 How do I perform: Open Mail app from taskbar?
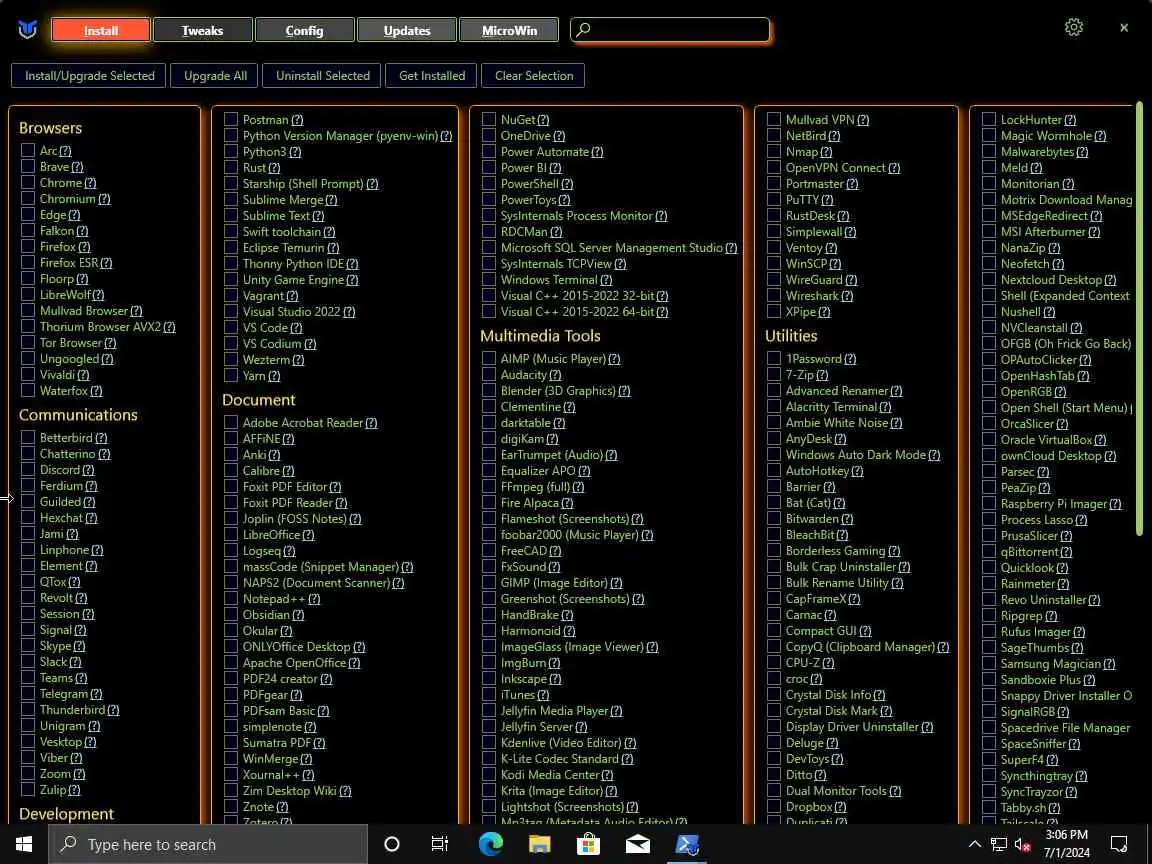click(x=637, y=844)
